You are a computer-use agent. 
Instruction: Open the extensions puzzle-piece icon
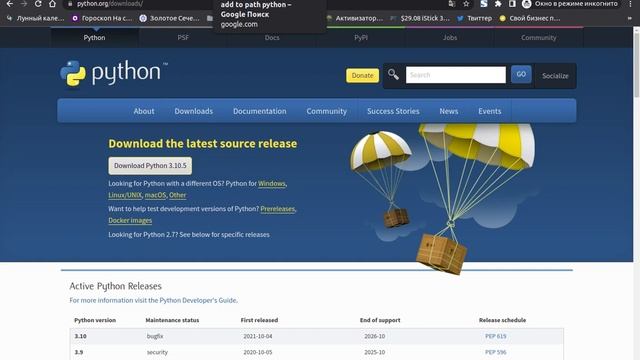pyautogui.click(x=498, y=4)
